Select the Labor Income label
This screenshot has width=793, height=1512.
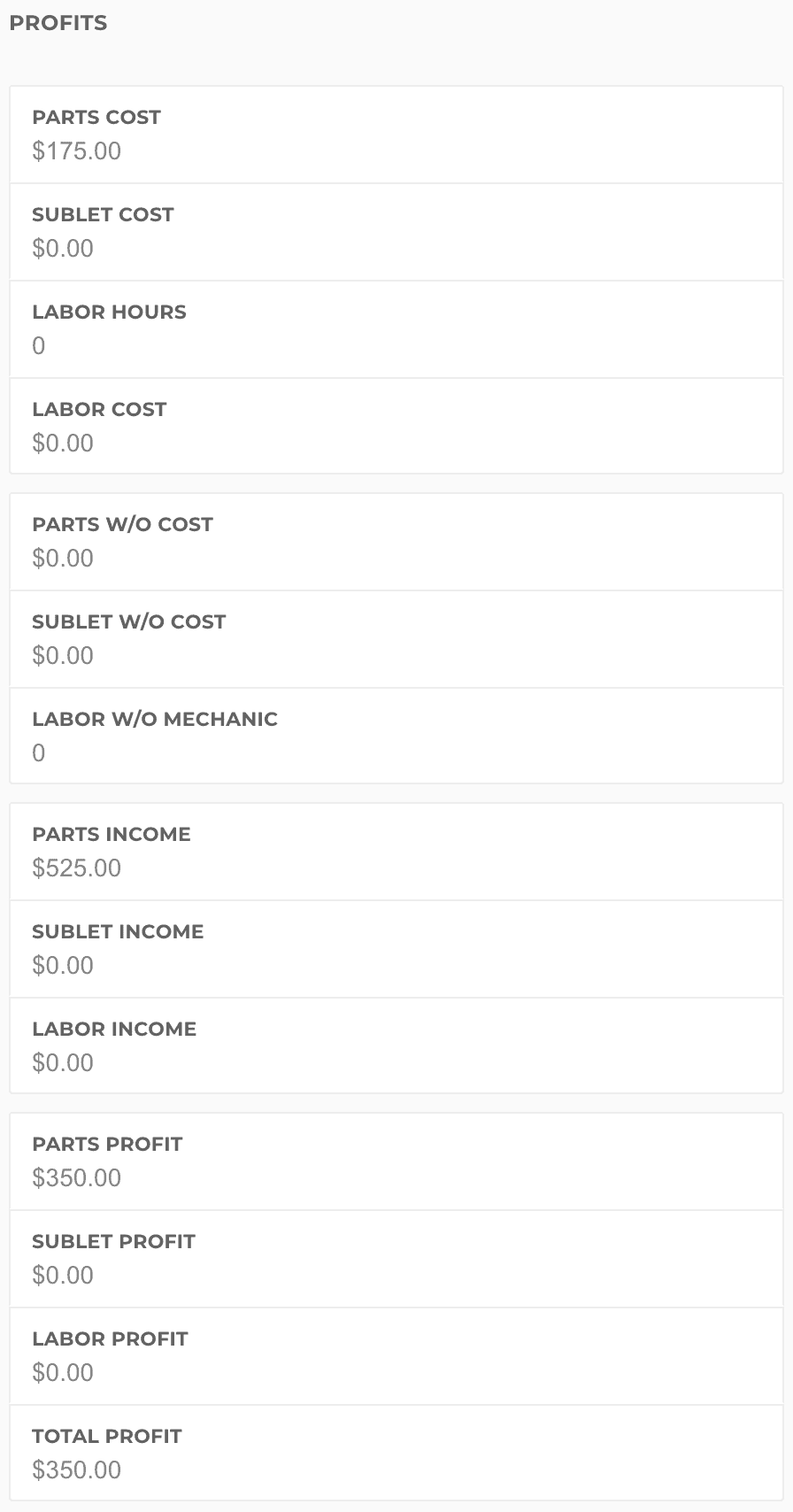click(x=114, y=1030)
